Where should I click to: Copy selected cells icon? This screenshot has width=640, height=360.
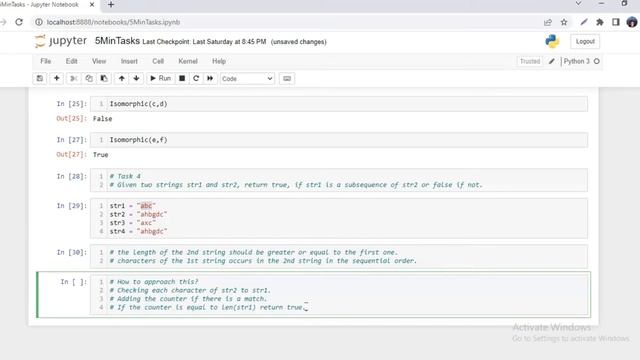click(89, 78)
